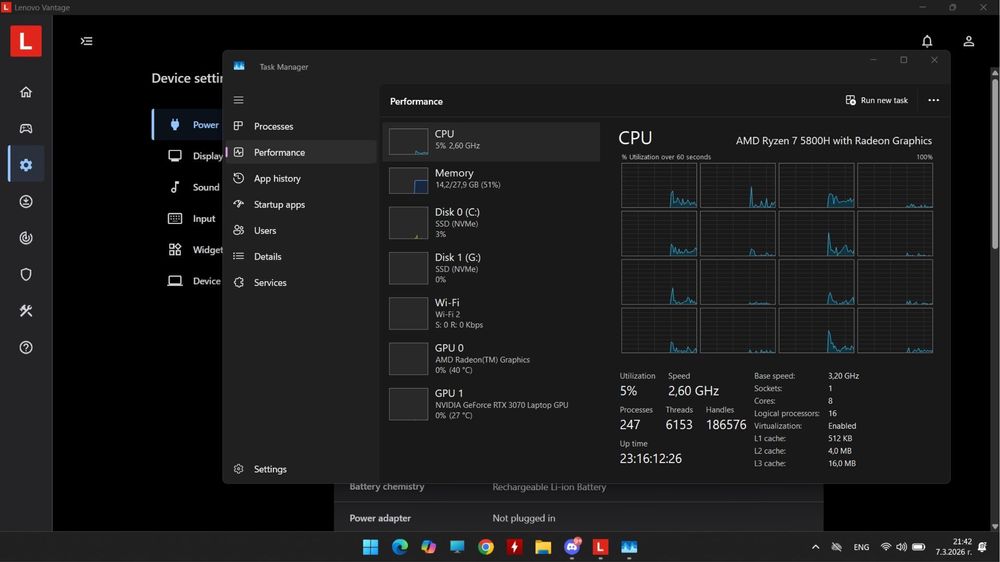Open Task Manager more options menu
The height and width of the screenshot is (562, 1000).
(x=934, y=100)
